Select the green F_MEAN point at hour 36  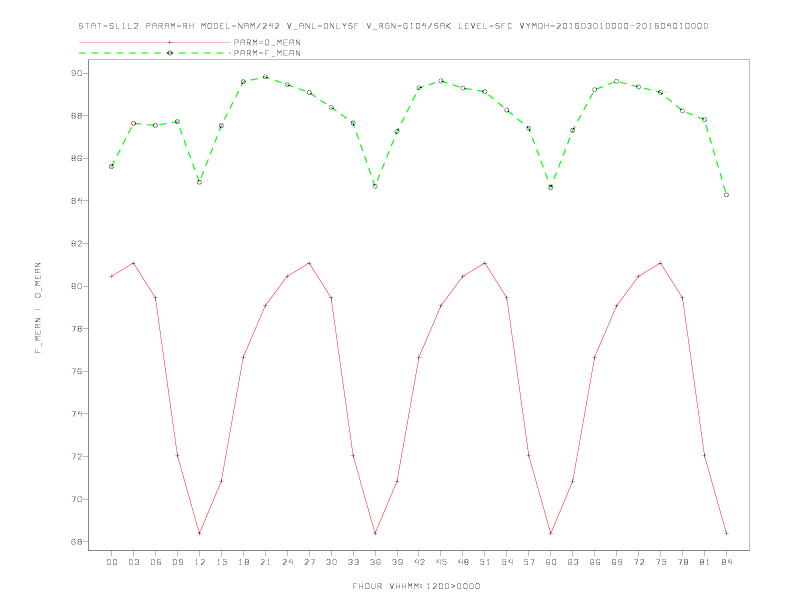pos(375,186)
